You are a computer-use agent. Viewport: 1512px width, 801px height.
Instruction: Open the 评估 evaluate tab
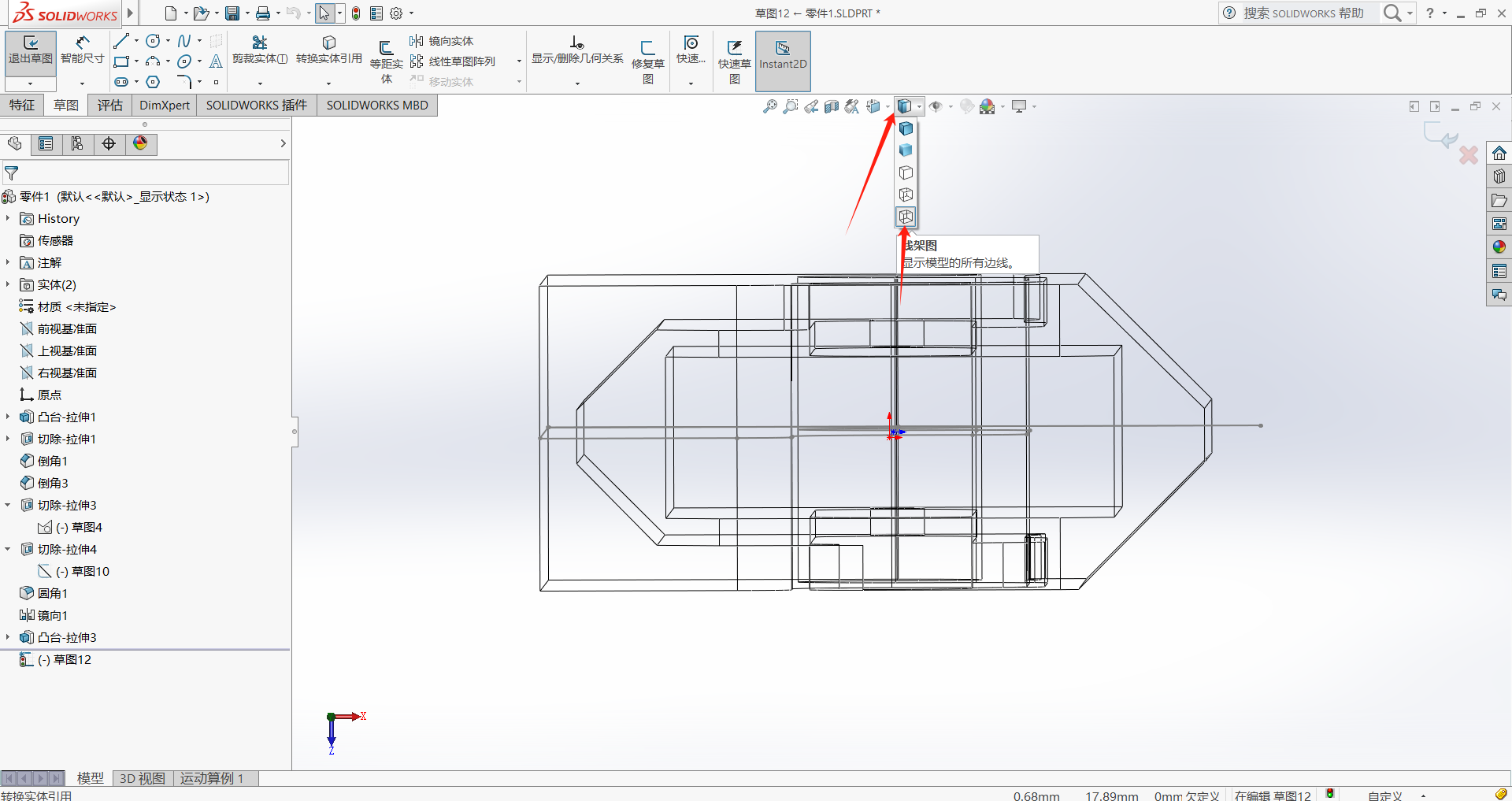click(110, 106)
